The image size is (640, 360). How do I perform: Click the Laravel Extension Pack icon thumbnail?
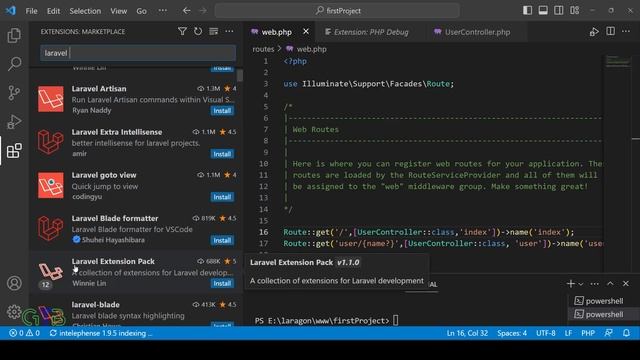click(51, 271)
